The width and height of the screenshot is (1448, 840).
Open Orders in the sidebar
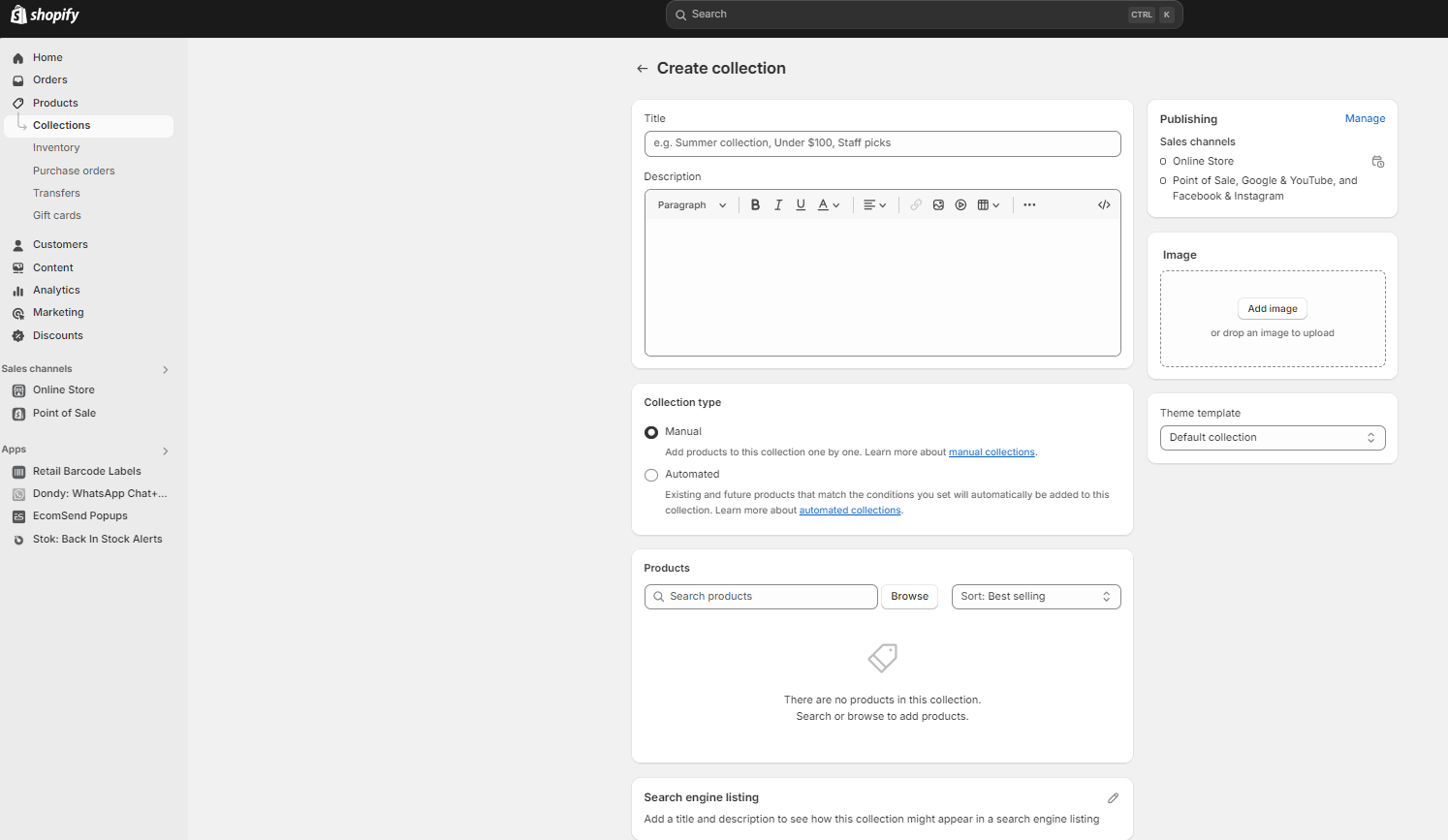click(50, 80)
